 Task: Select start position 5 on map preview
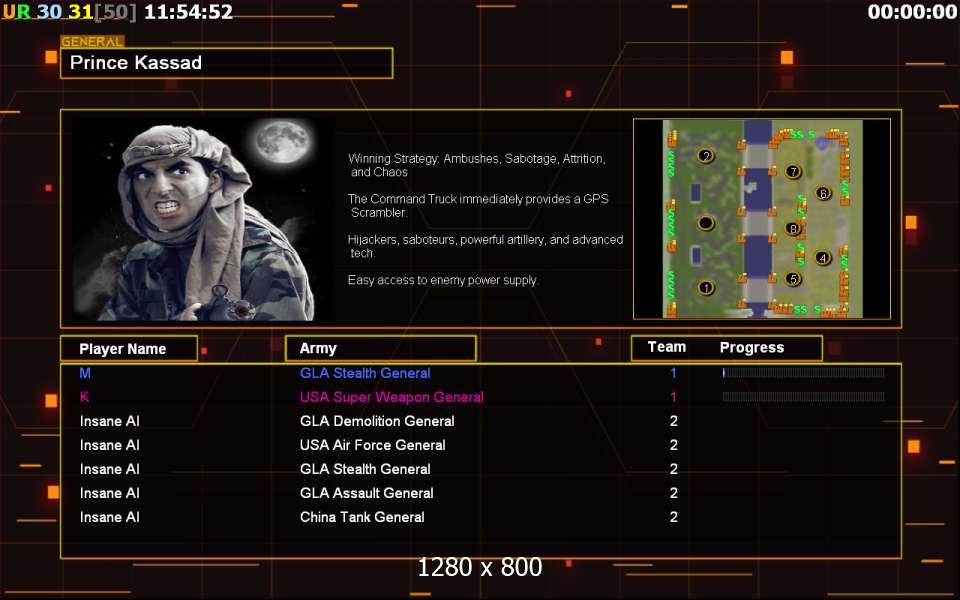[x=793, y=279]
